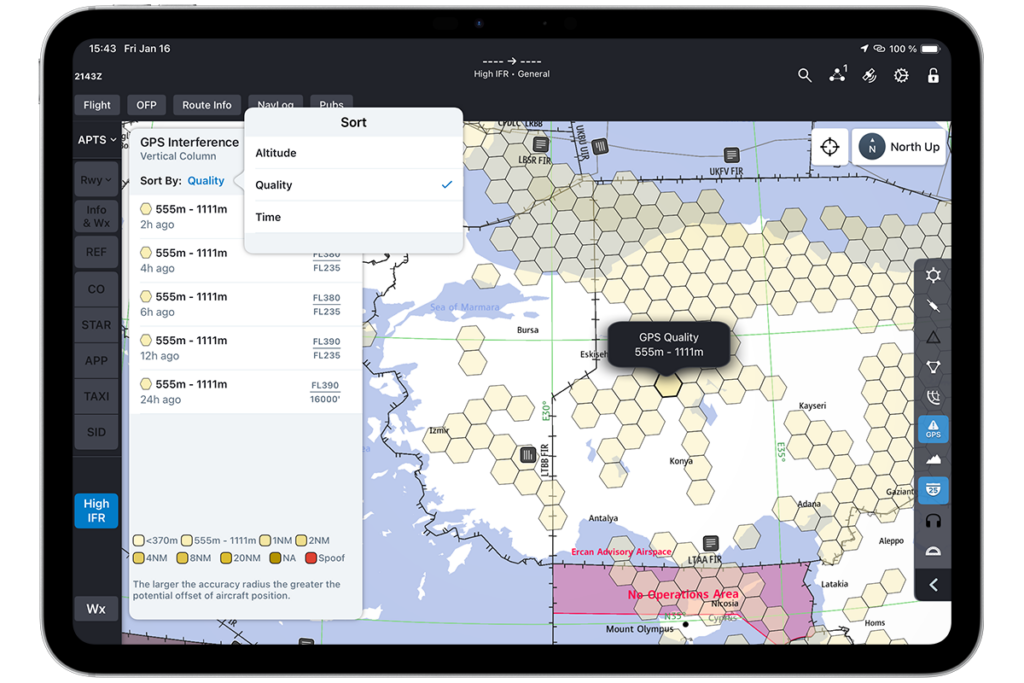Viewport: 1024px width, 683px height.
Task: Center the map on ownship position
Action: point(830,146)
